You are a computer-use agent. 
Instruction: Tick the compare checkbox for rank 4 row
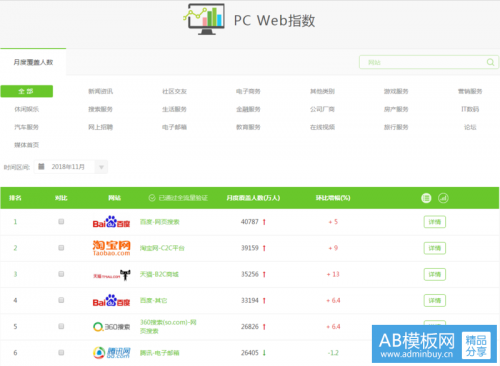click(61, 300)
